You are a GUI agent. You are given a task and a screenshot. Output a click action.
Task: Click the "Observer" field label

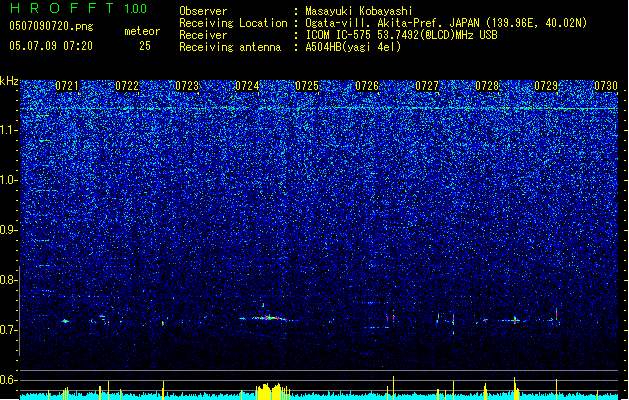click(x=203, y=11)
